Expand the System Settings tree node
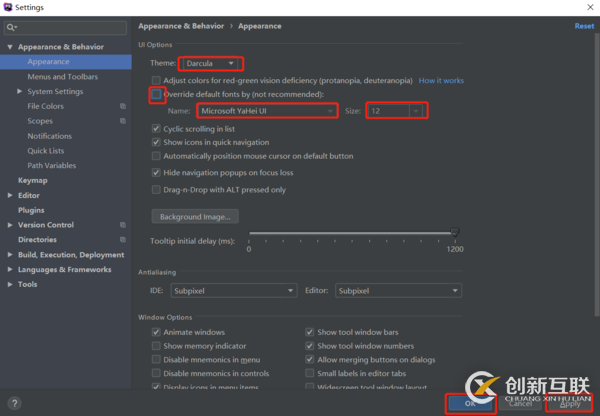The width and height of the screenshot is (600, 416). pos(20,91)
